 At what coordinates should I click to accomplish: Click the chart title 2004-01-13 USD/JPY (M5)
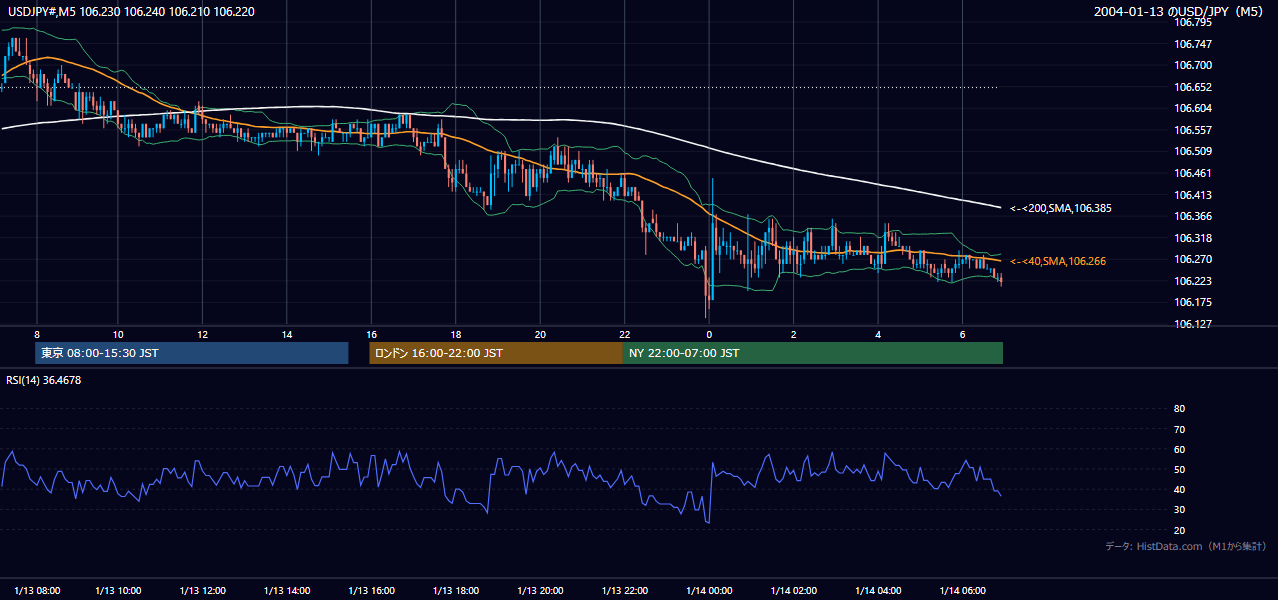(x=1181, y=12)
